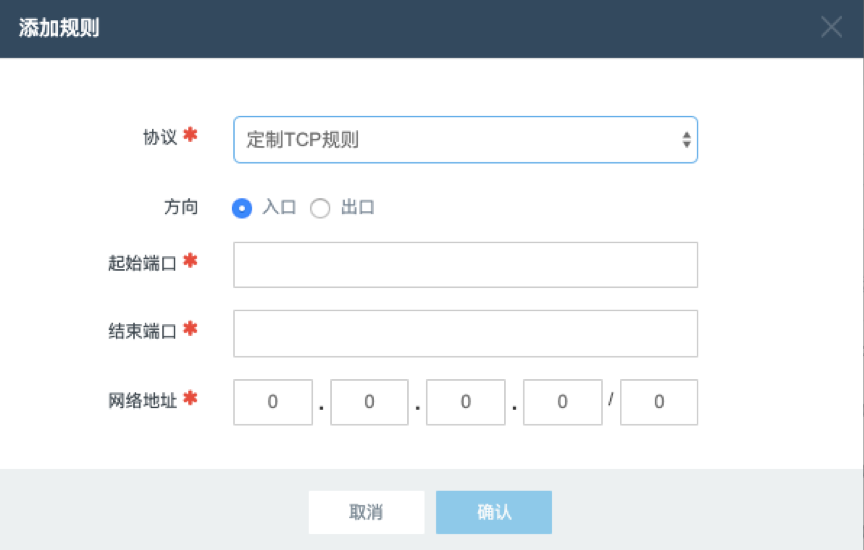Click the mask field after the slash
This screenshot has height=550, width=864.
point(659,402)
